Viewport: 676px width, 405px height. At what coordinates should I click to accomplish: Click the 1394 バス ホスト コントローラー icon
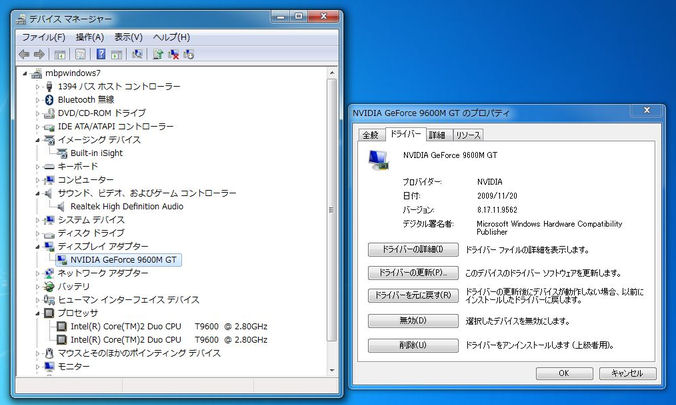(49, 86)
